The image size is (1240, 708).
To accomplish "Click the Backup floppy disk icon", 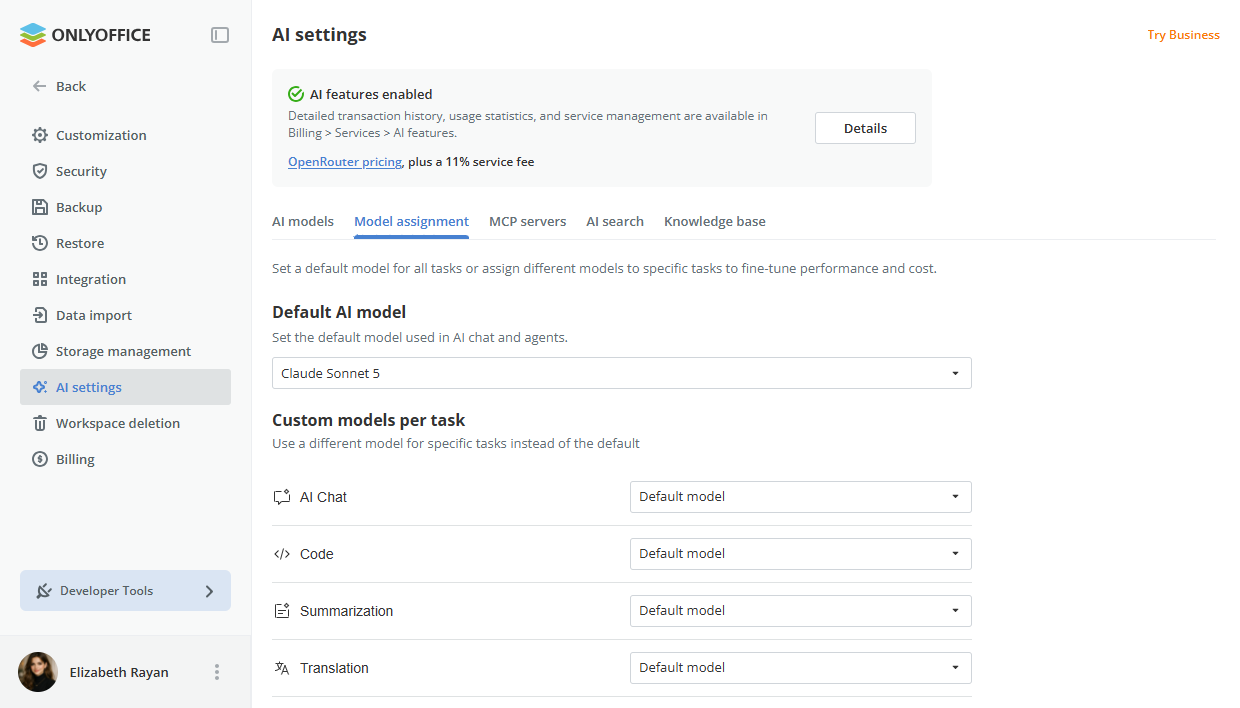I will (40, 207).
